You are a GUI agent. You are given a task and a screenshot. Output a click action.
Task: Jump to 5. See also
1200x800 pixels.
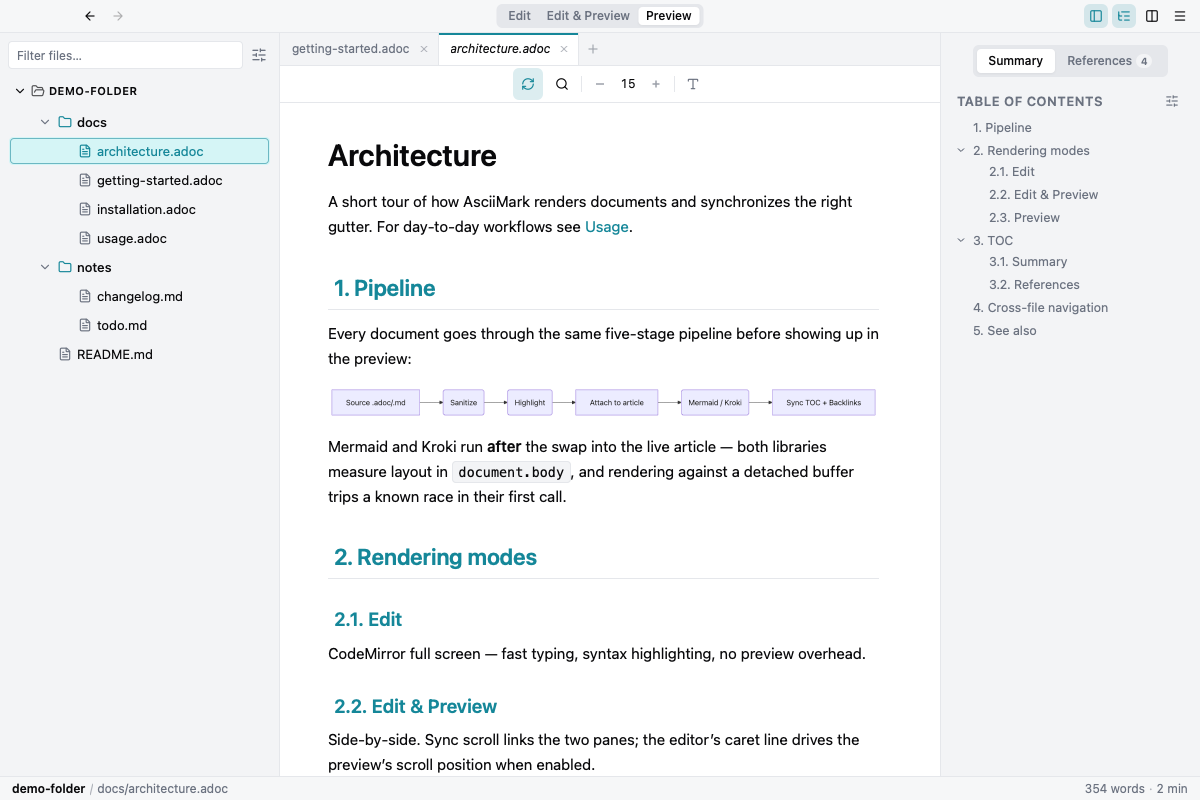pos(1004,331)
